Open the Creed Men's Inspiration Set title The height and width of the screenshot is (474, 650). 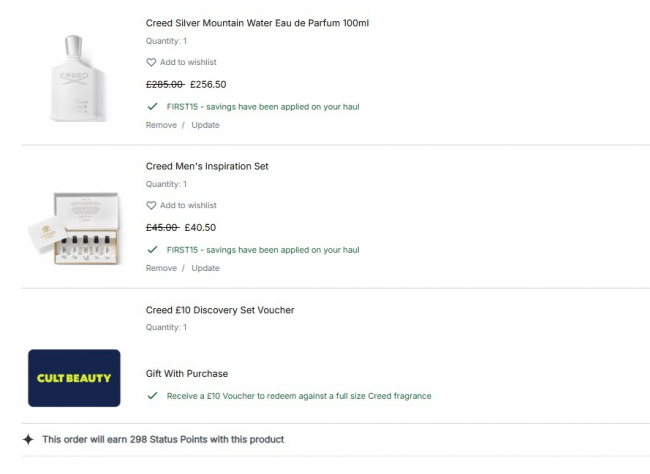pos(207,166)
